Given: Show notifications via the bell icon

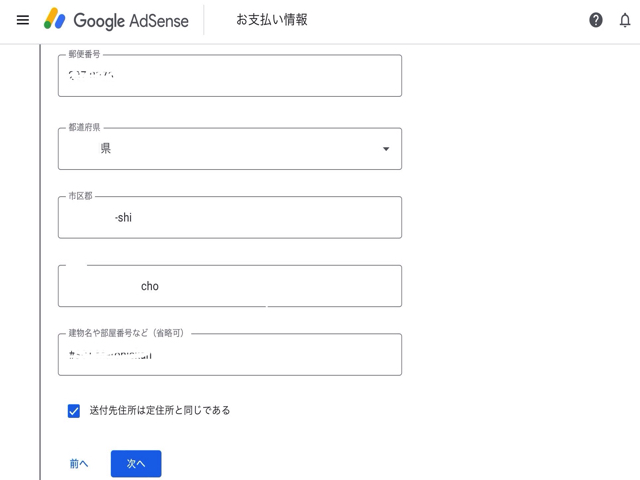Looking at the screenshot, I should 625,20.
